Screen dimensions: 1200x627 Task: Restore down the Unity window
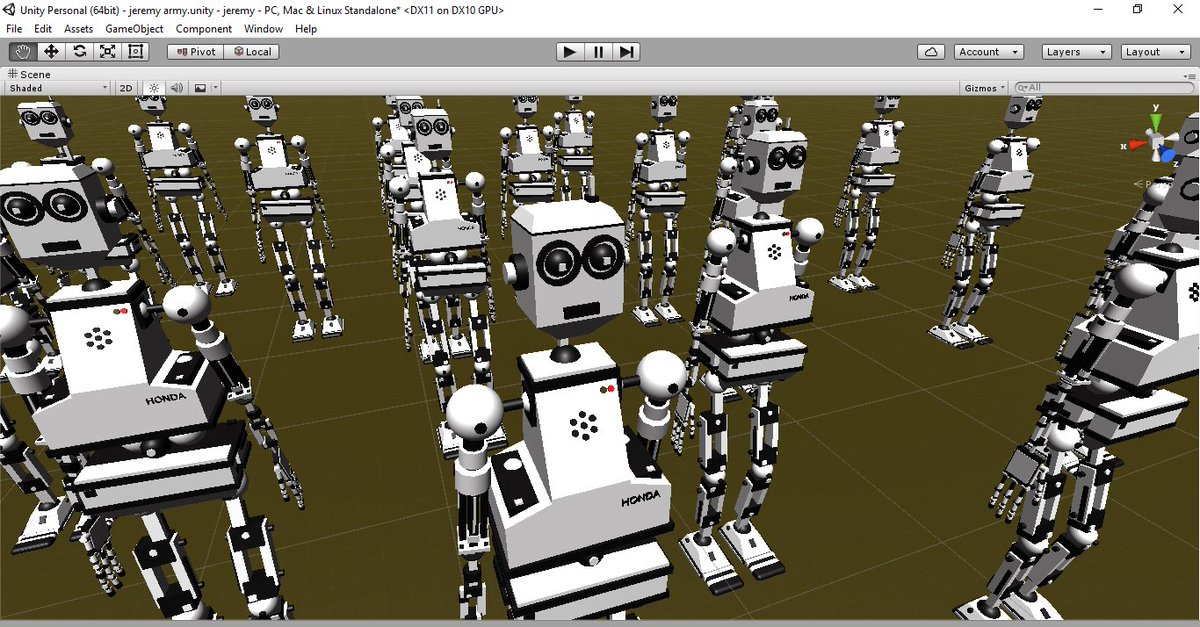tap(1137, 9)
